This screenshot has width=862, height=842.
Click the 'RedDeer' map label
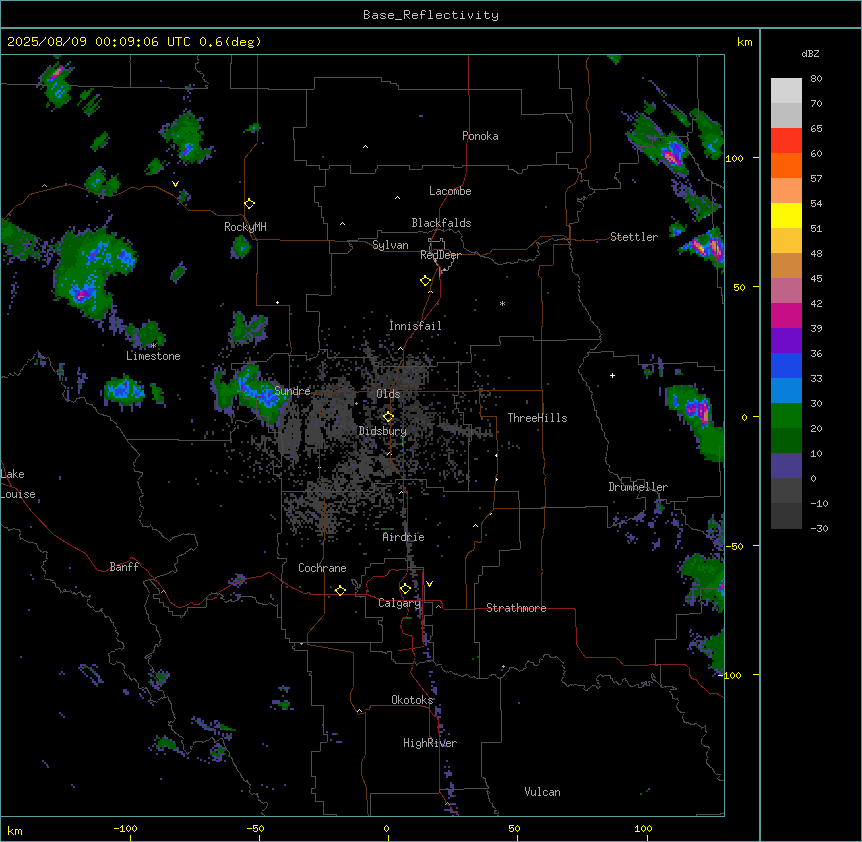pos(440,255)
